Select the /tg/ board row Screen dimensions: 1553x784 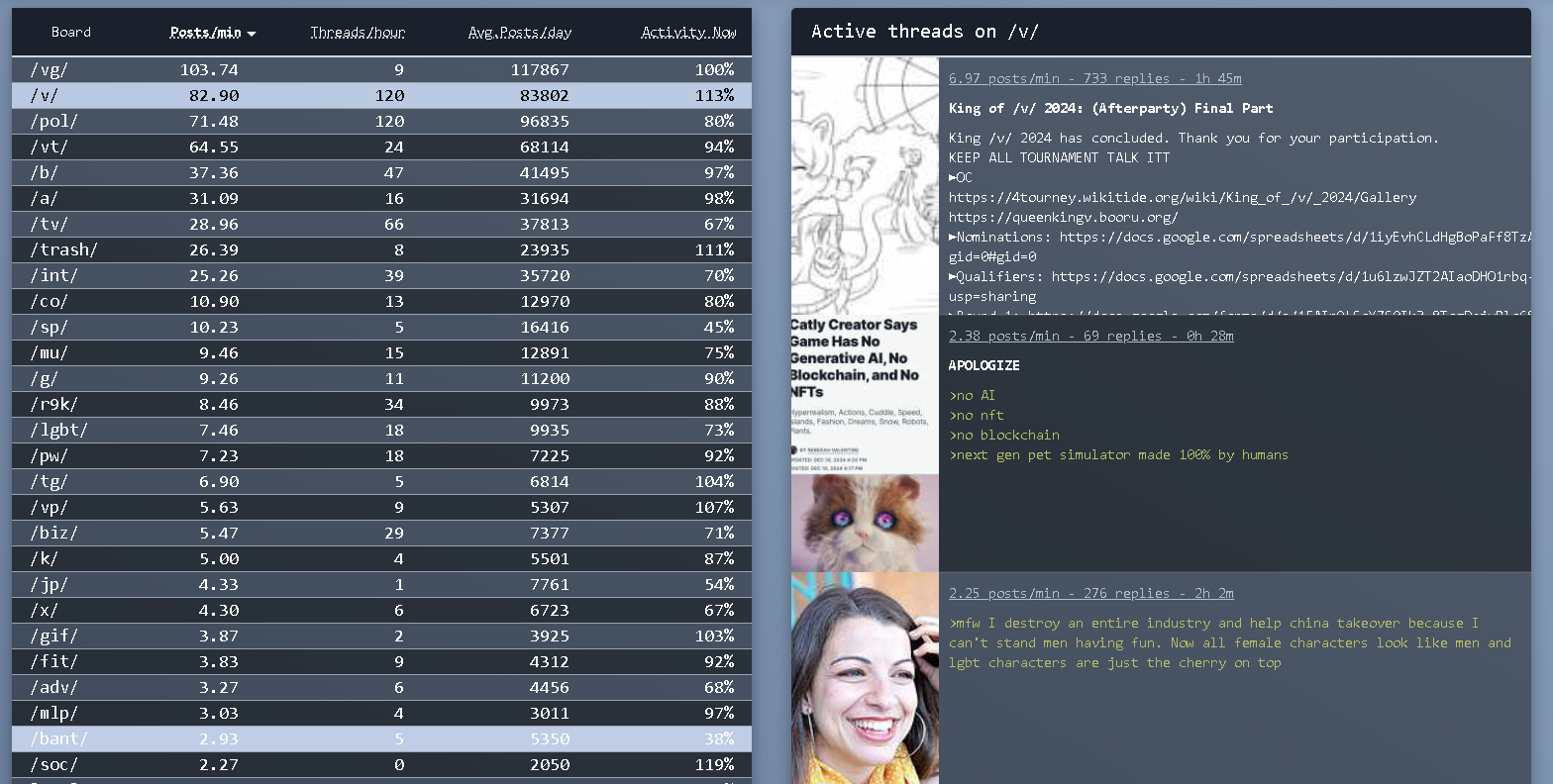381,482
